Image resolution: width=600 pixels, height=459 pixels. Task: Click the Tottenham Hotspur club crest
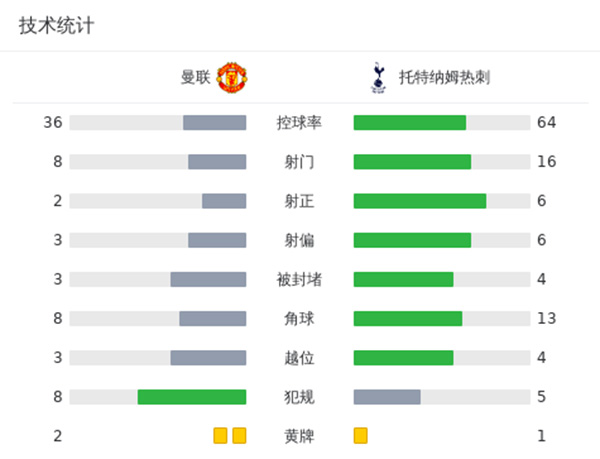(377, 77)
